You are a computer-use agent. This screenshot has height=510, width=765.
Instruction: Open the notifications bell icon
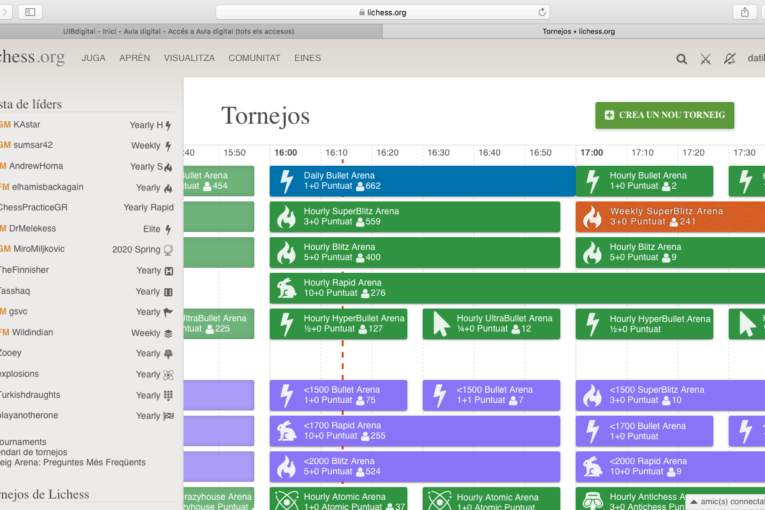point(729,59)
